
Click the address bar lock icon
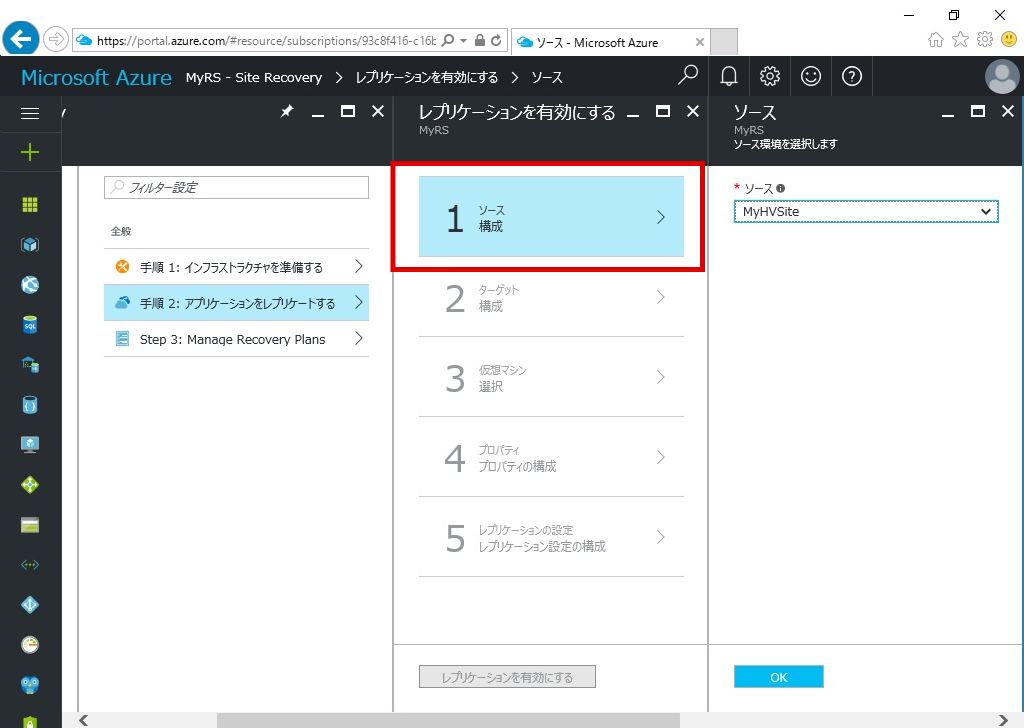click(x=480, y=40)
